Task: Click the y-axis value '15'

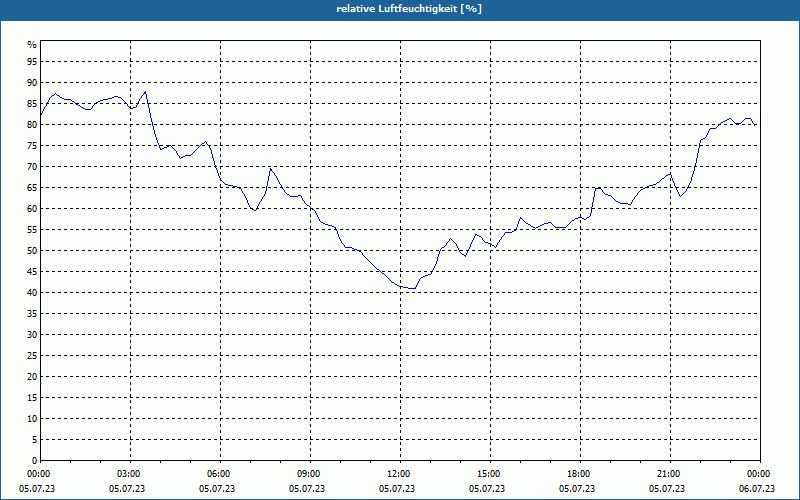Action: tap(32, 397)
